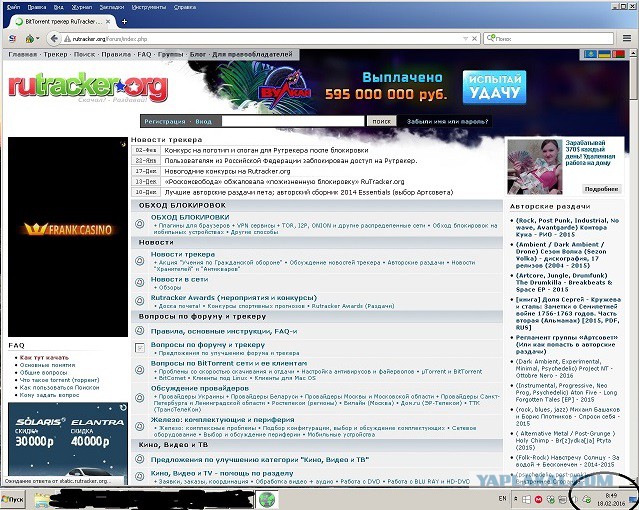This screenshot has width=639, height=510.
Task: Click the ИСПЫТАЙ УДАЧУ banner button
Action: coord(494,87)
